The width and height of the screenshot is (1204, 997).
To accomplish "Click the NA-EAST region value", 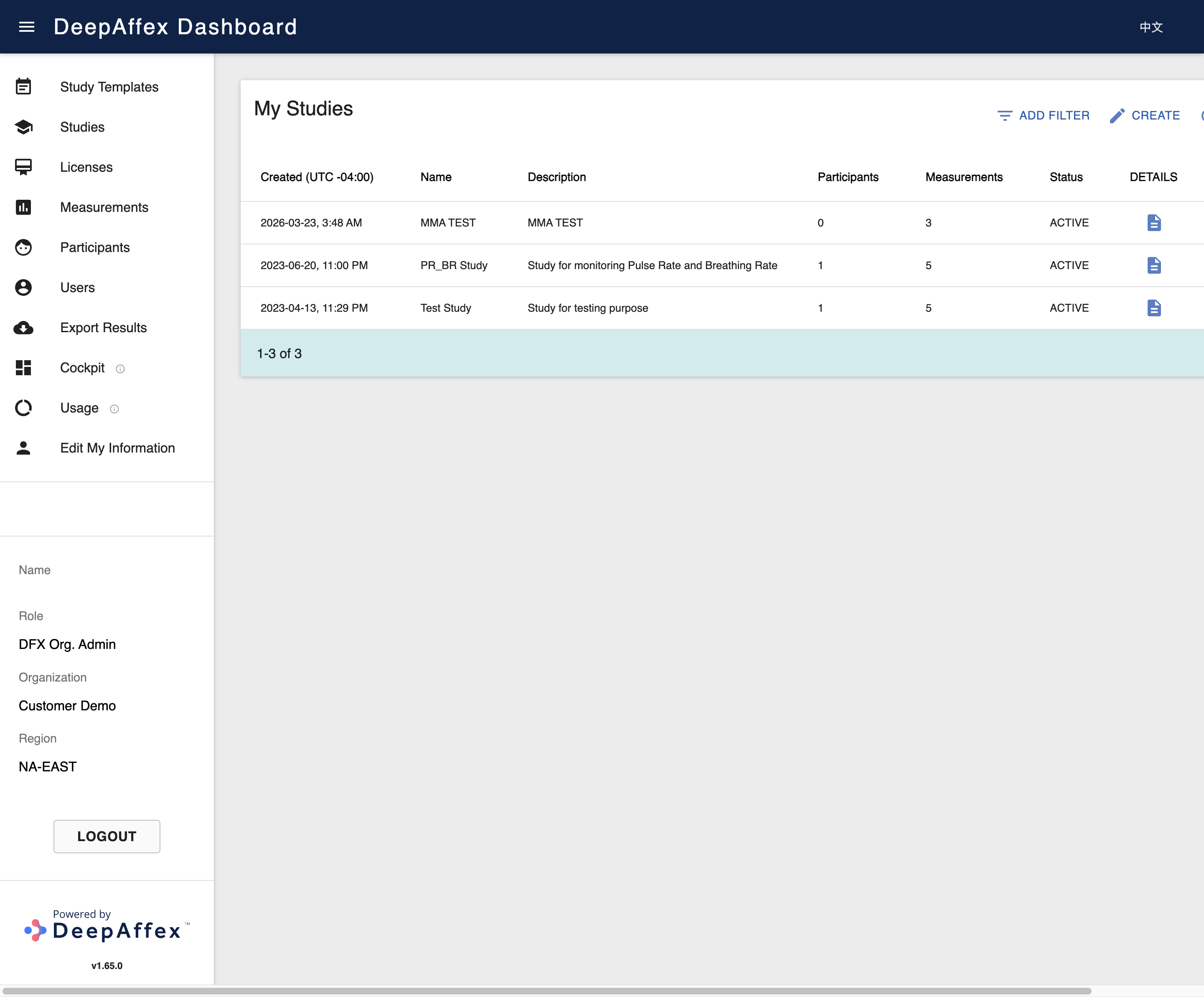I will [x=48, y=766].
